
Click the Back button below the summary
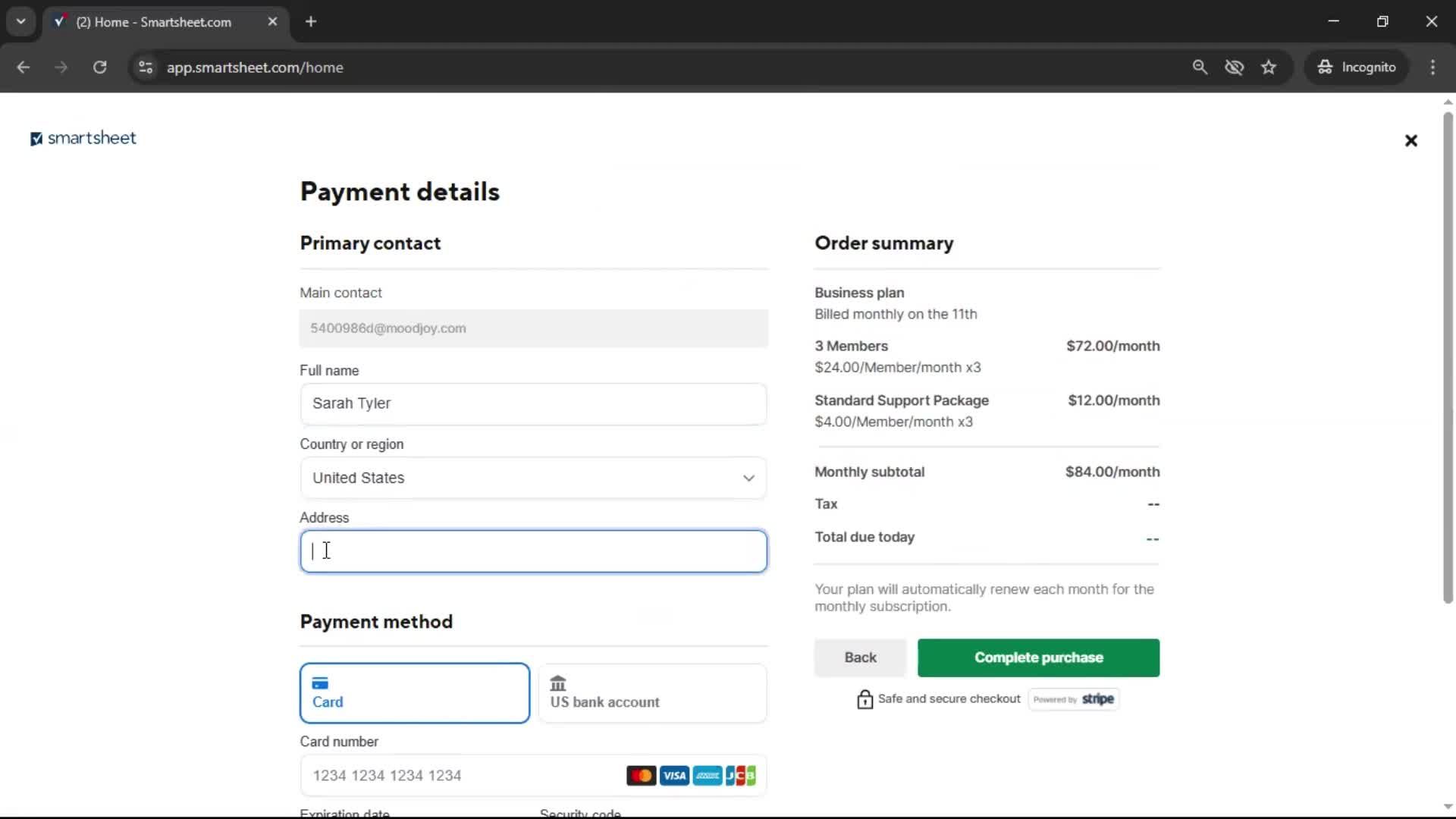(859, 657)
